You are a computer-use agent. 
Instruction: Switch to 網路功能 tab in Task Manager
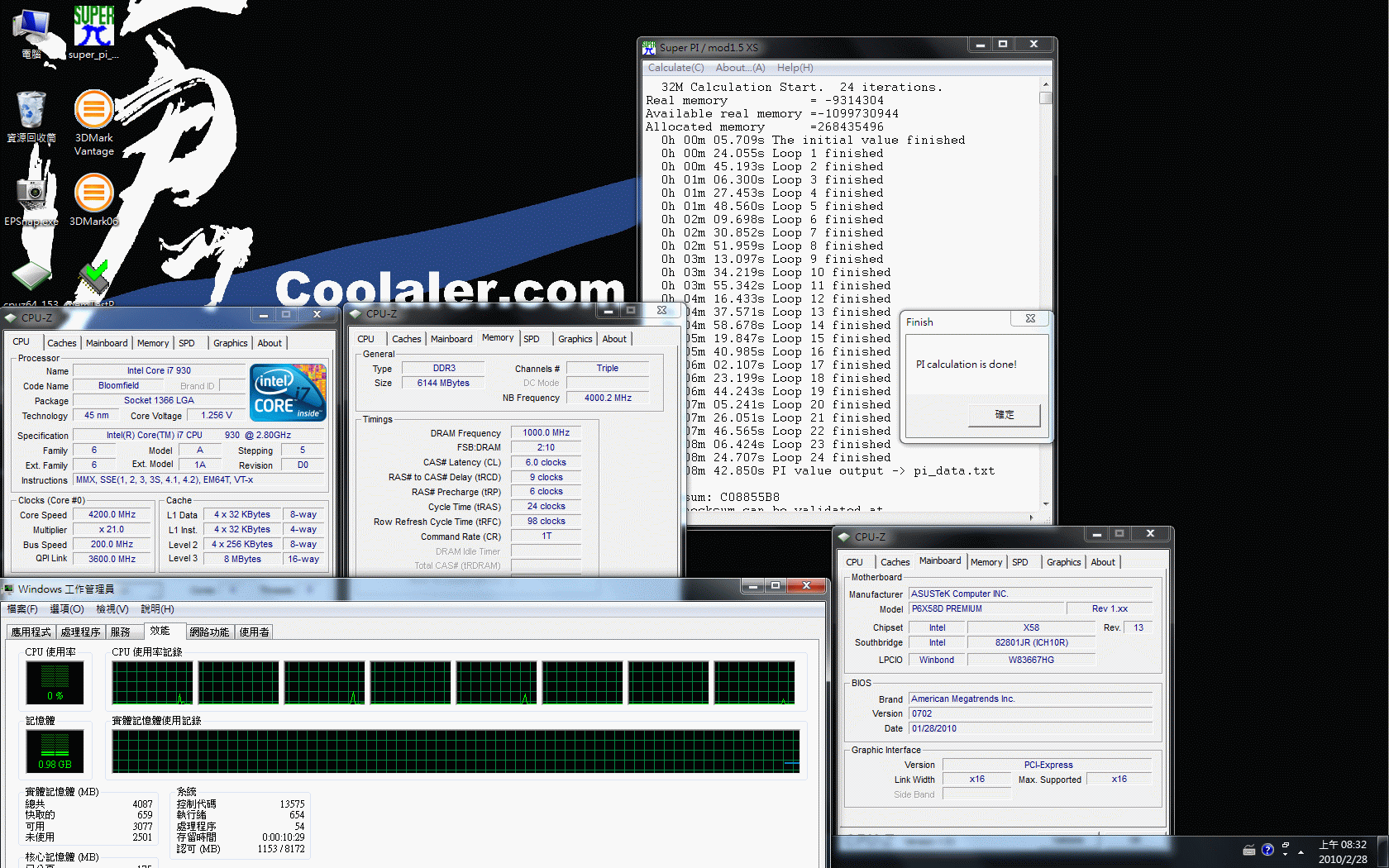click(x=209, y=632)
